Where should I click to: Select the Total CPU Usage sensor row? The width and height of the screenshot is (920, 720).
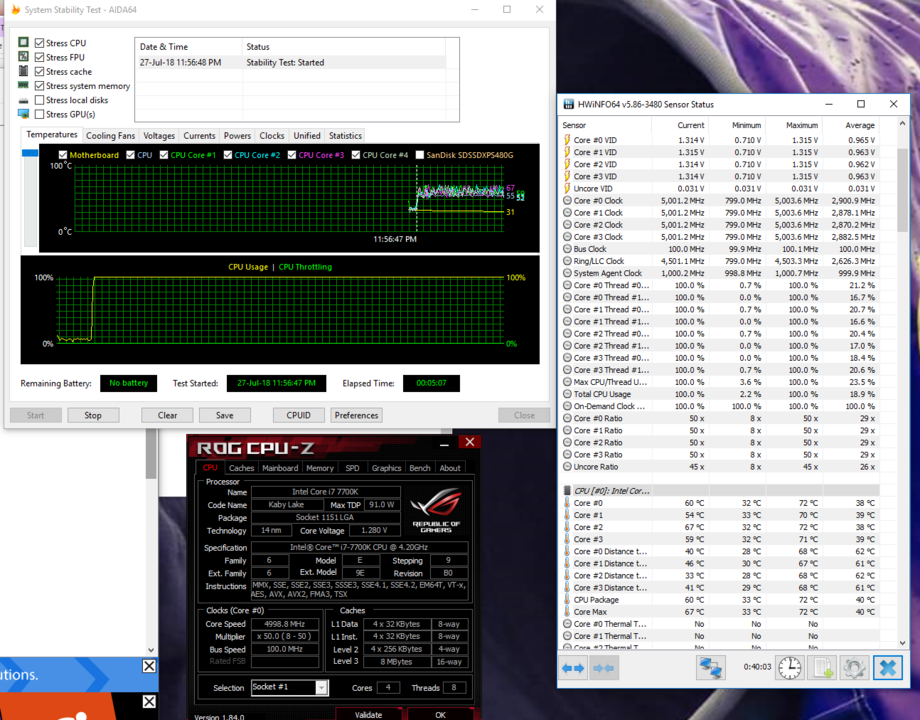click(x=721, y=394)
